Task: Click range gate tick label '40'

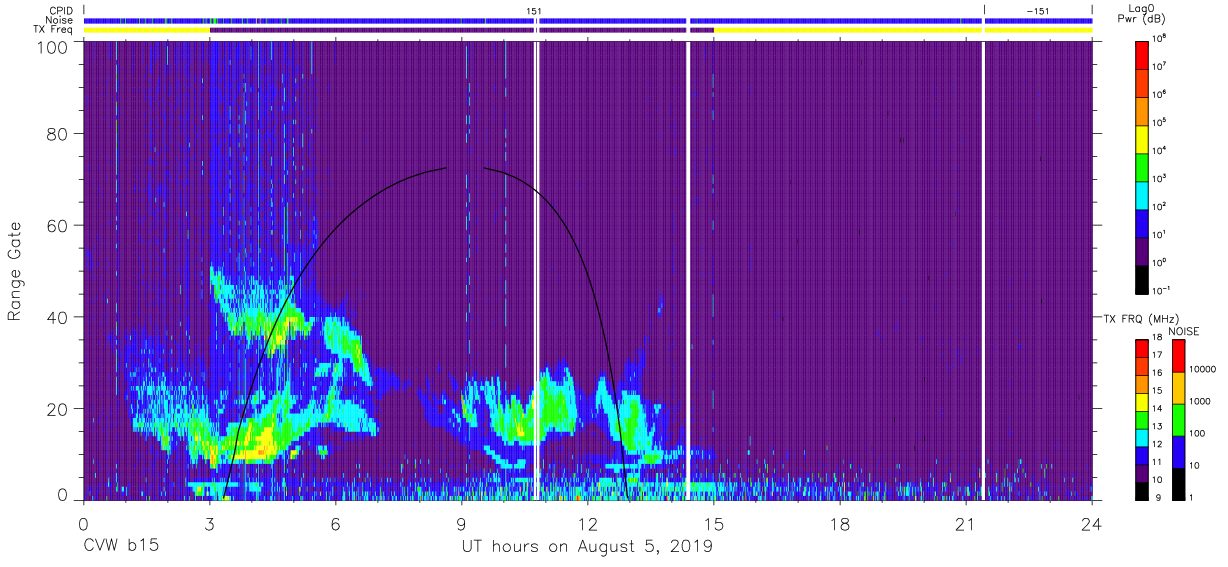Action: pos(57,316)
